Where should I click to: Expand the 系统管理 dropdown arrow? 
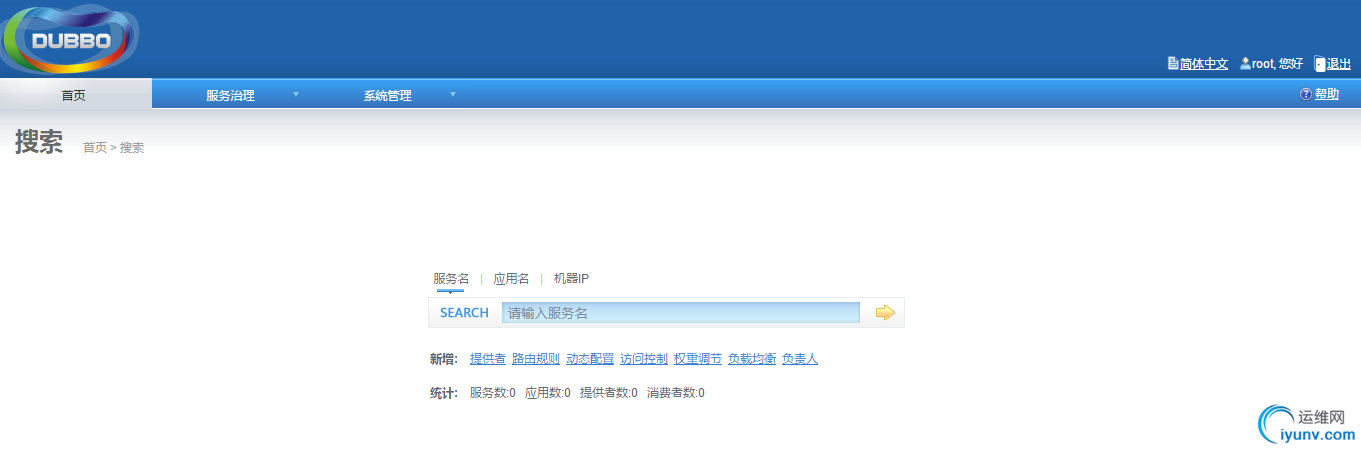(453, 95)
